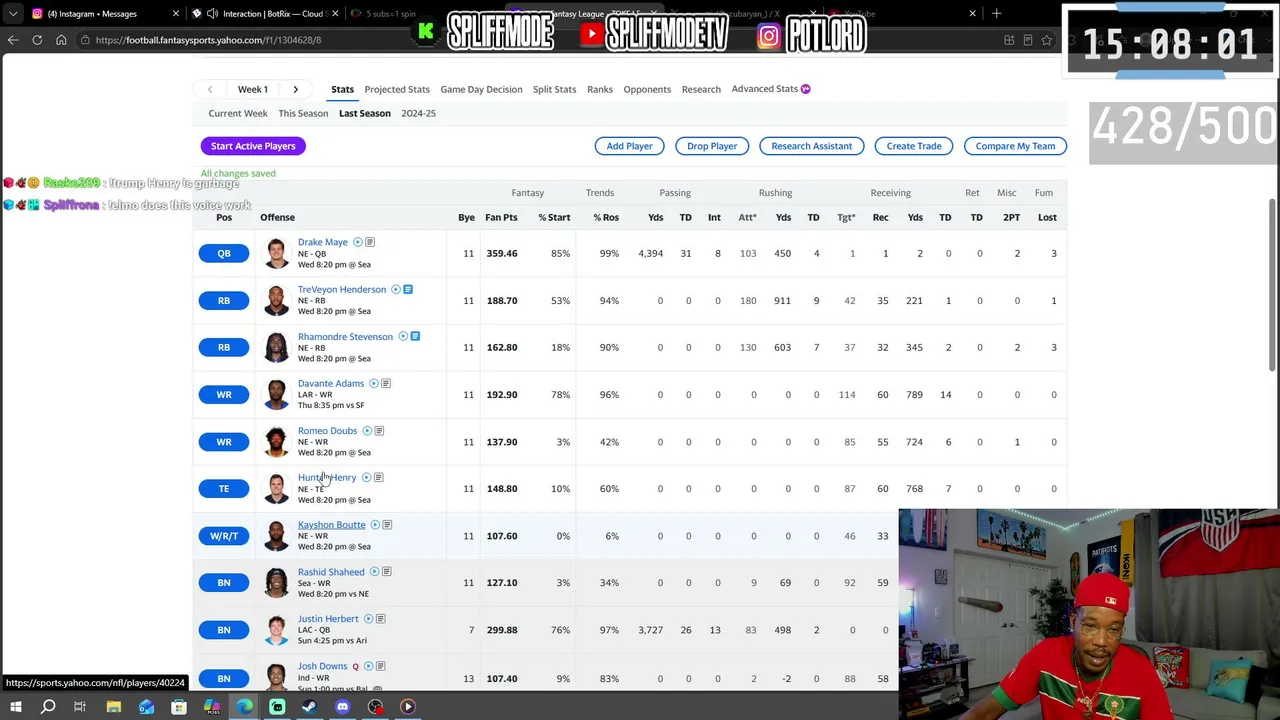1280x720 pixels.
Task: Open Windows taskbar search
Action: 48,707
